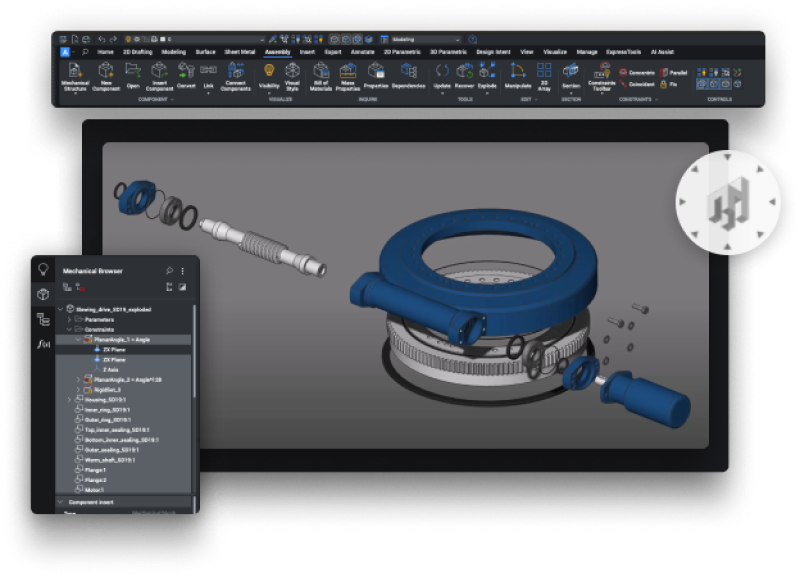Collapse the Constraints tree node
Screen dimensions: 800x576
69,328
